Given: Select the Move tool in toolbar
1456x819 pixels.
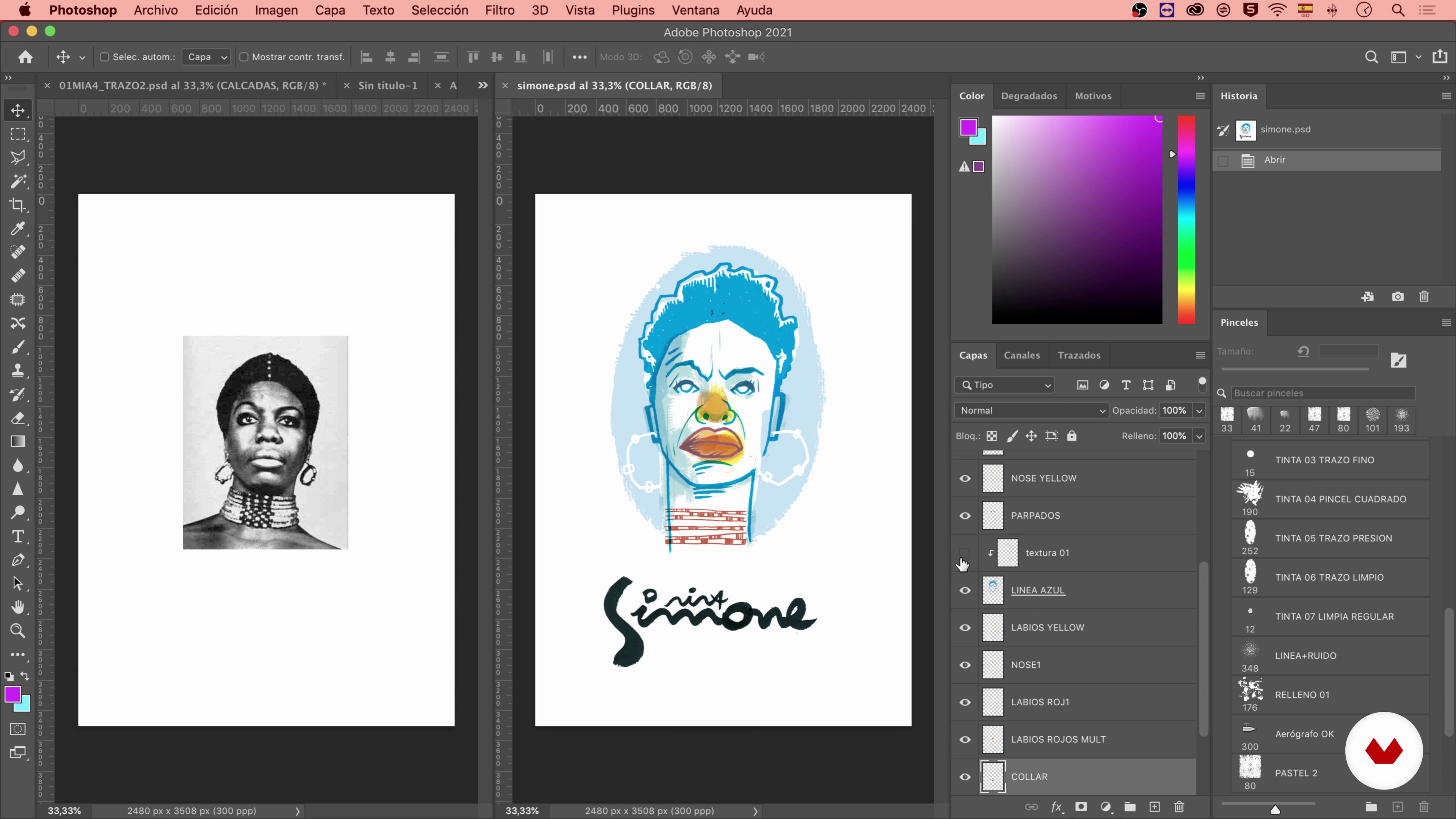Looking at the screenshot, I should point(17,110).
